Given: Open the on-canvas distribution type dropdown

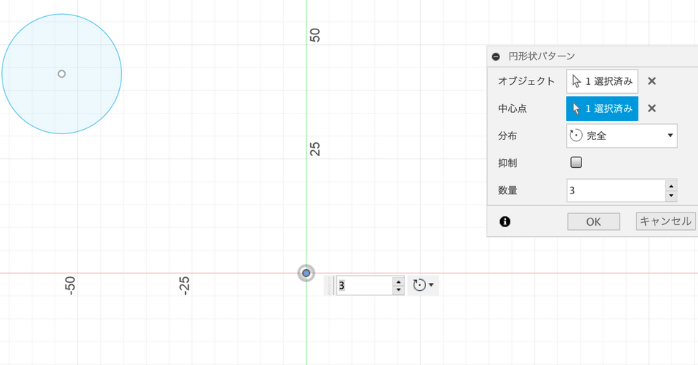Looking at the screenshot, I should [x=423, y=285].
